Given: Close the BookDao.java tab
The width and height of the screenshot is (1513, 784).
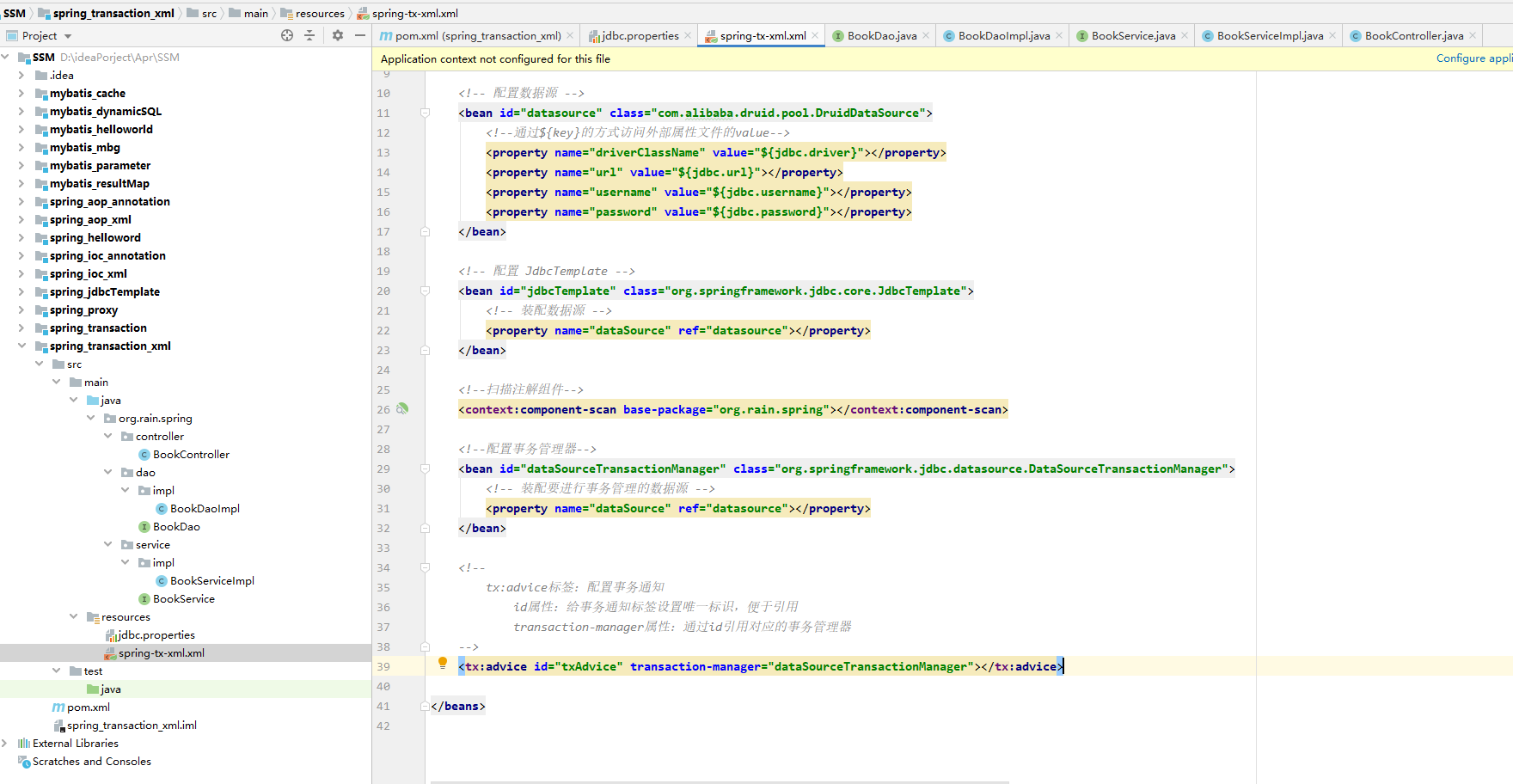Looking at the screenshot, I should (x=926, y=35).
